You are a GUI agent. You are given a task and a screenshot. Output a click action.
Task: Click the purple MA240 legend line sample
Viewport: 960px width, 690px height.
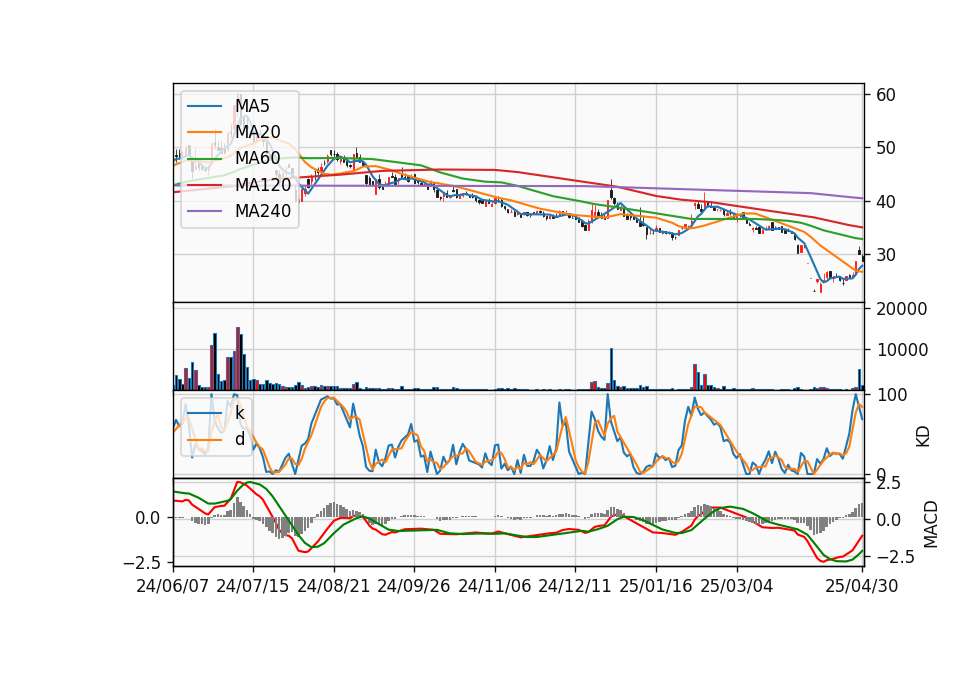pyautogui.click(x=204, y=211)
